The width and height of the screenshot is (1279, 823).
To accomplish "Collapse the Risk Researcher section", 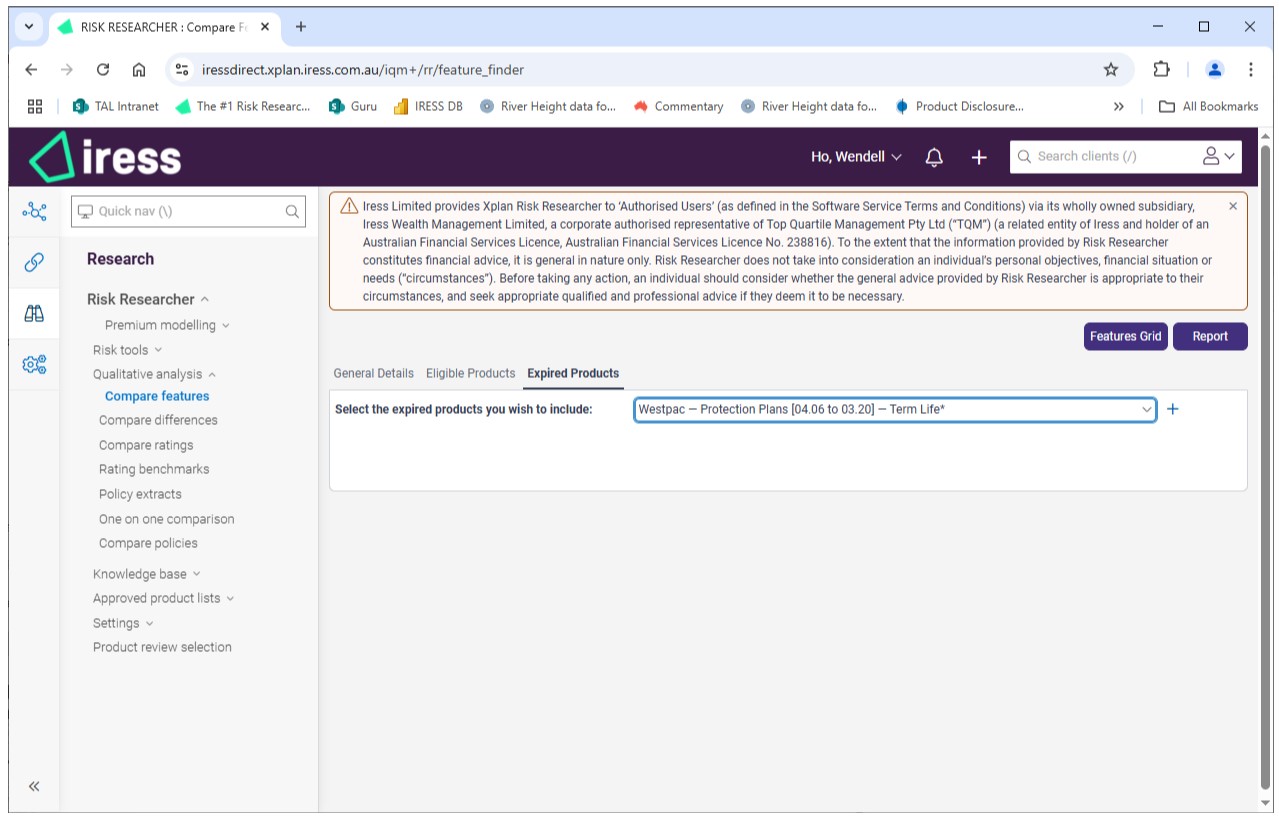I will pos(148,299).
